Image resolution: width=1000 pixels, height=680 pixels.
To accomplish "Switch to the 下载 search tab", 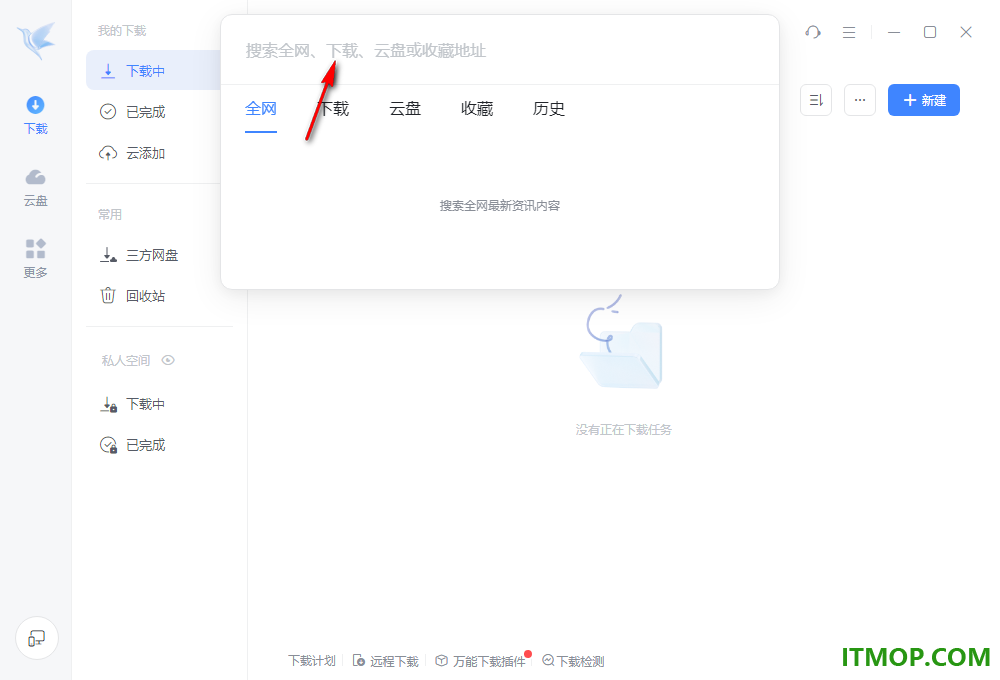I will tap(334, 109).
